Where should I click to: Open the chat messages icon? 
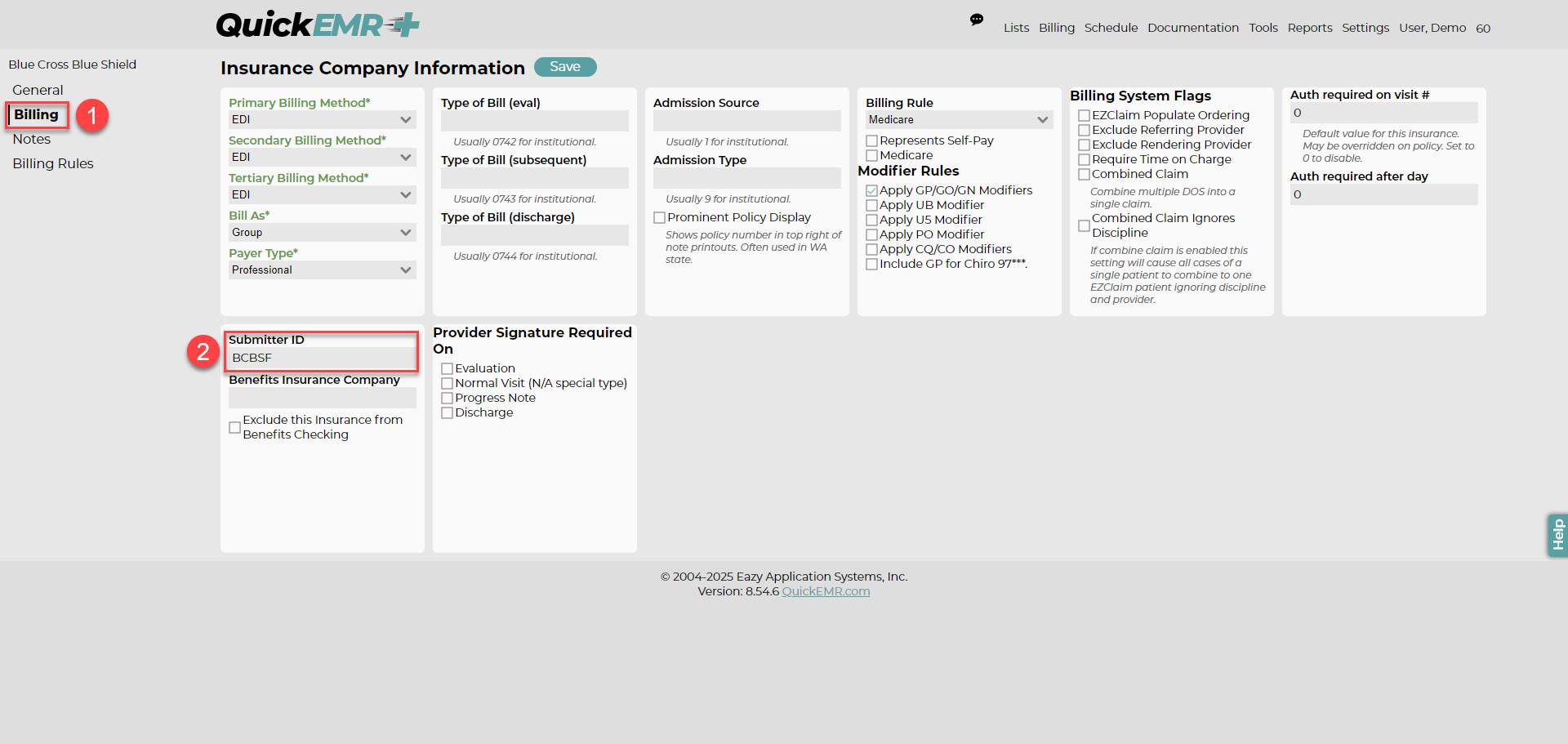[977, 20]
